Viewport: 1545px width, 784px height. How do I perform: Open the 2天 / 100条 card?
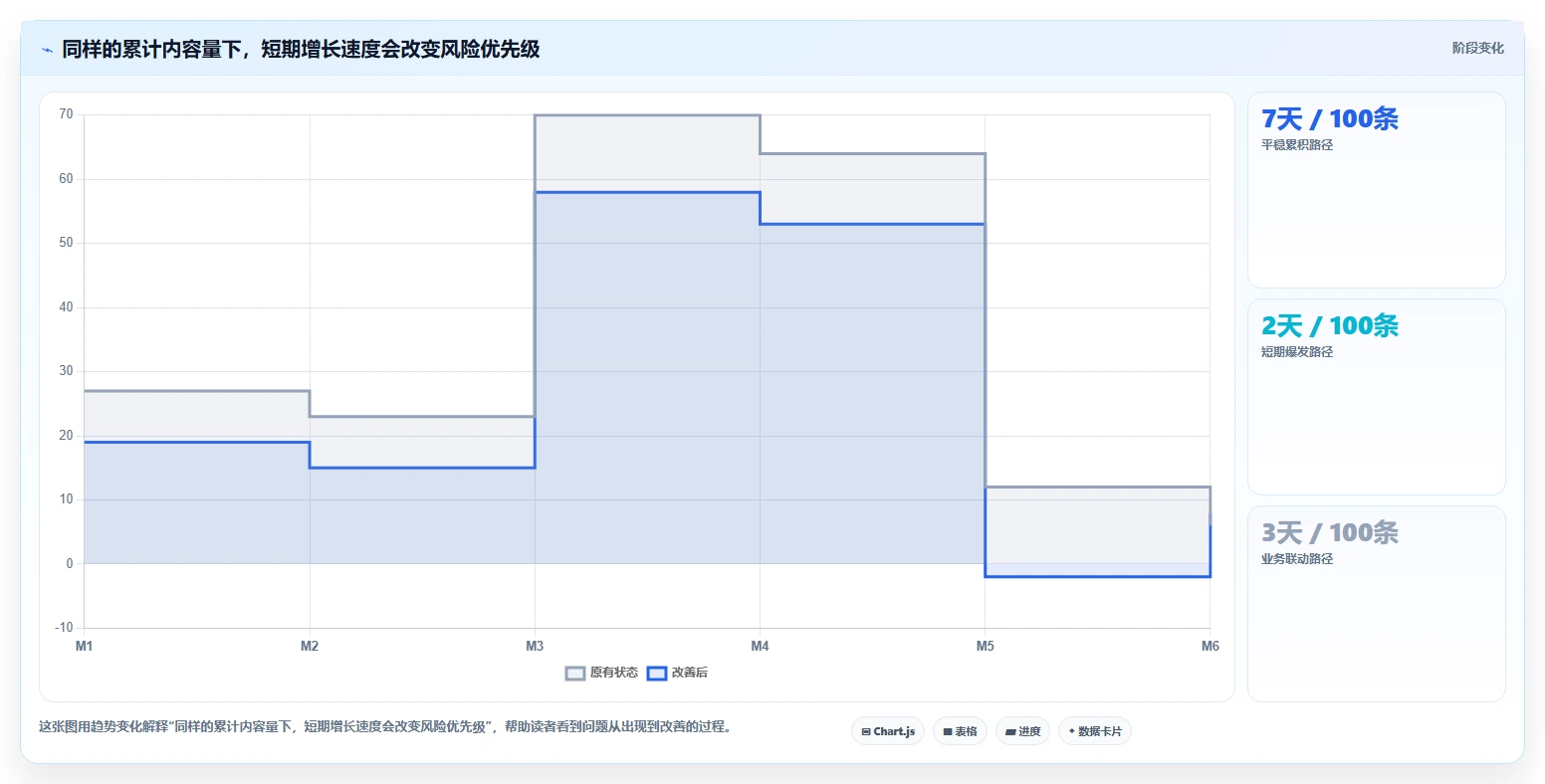point(1376,397)
